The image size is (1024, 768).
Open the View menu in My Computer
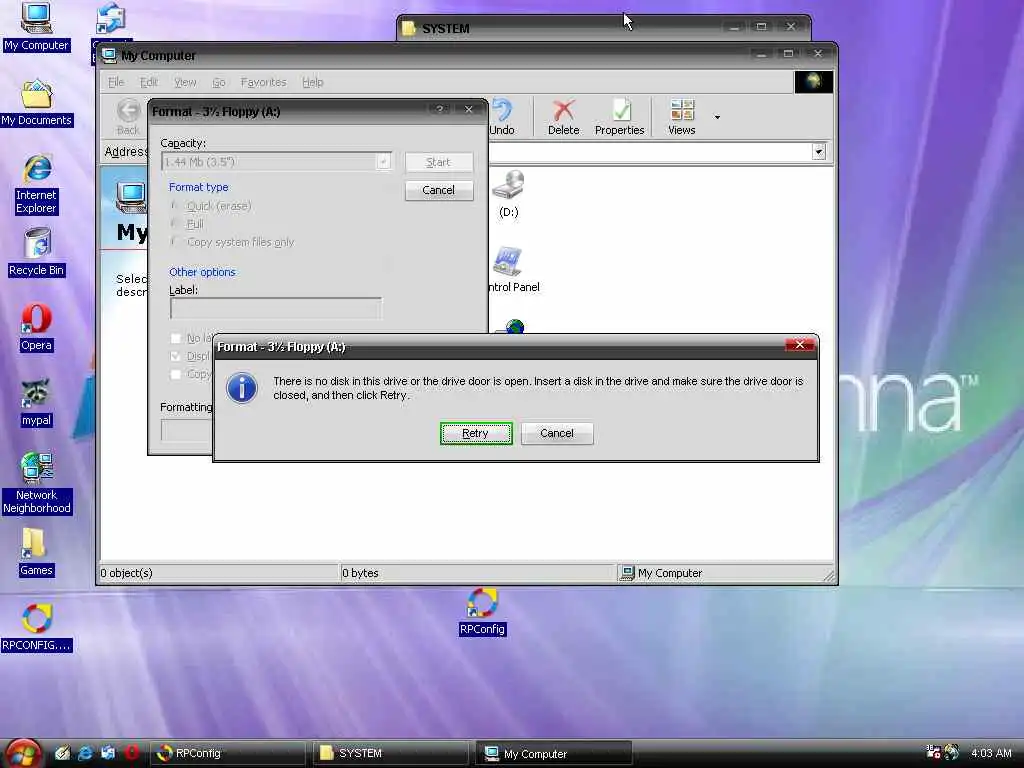click(x=185, y=82)
